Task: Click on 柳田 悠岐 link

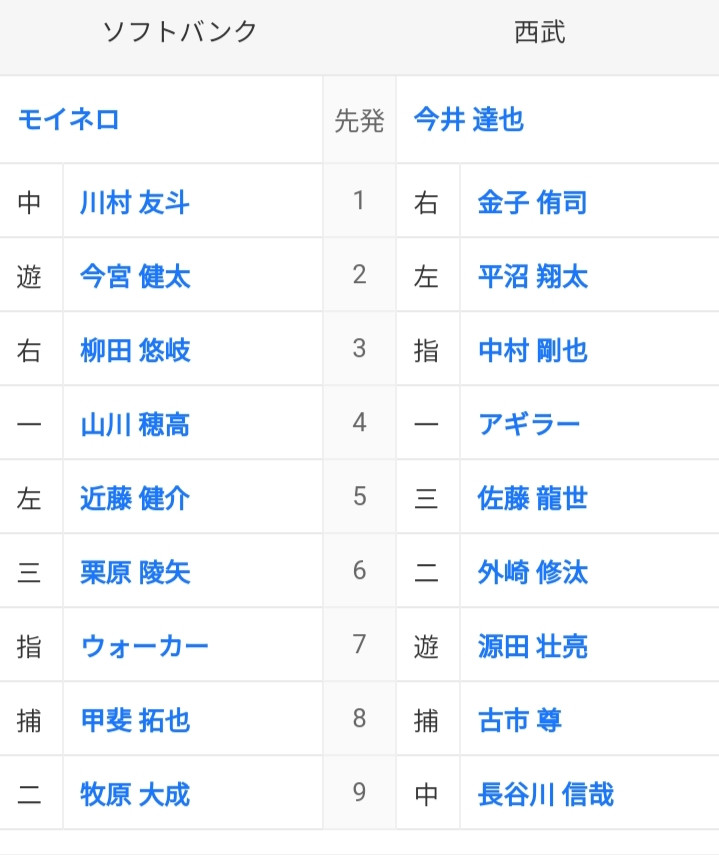Action: click(135, 350)
